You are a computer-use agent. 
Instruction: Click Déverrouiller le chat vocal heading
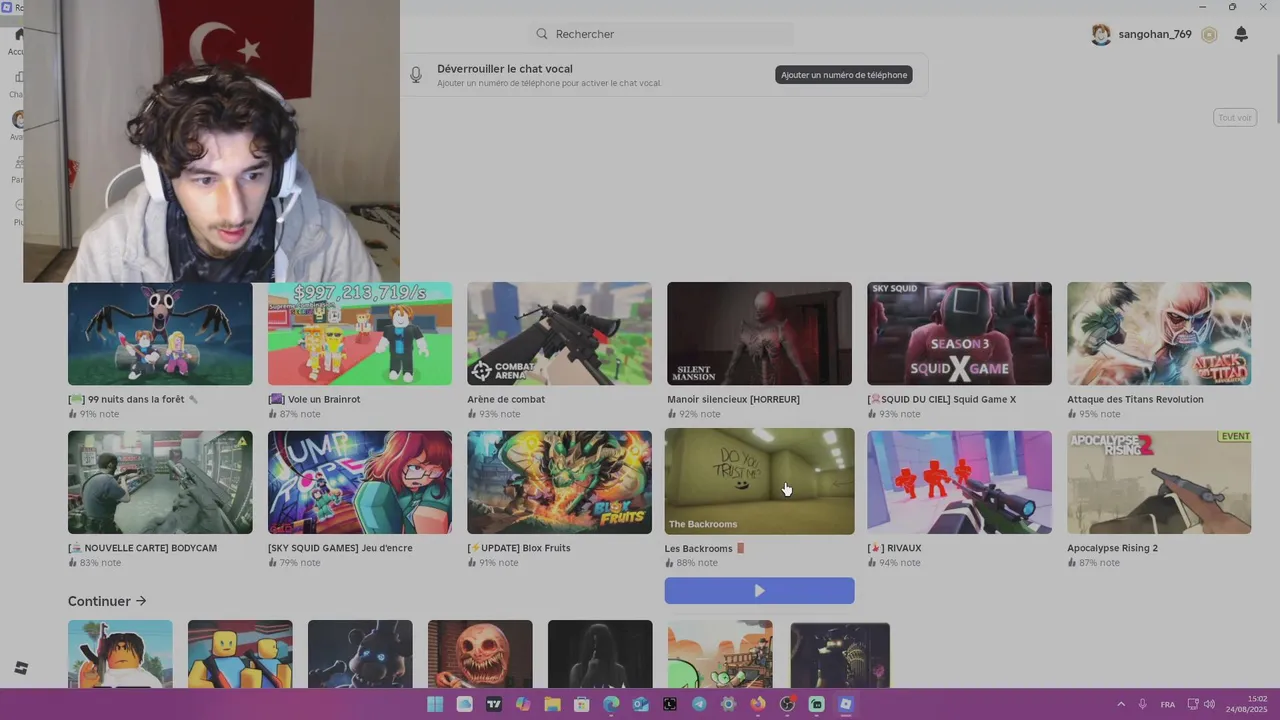[505, 69]
